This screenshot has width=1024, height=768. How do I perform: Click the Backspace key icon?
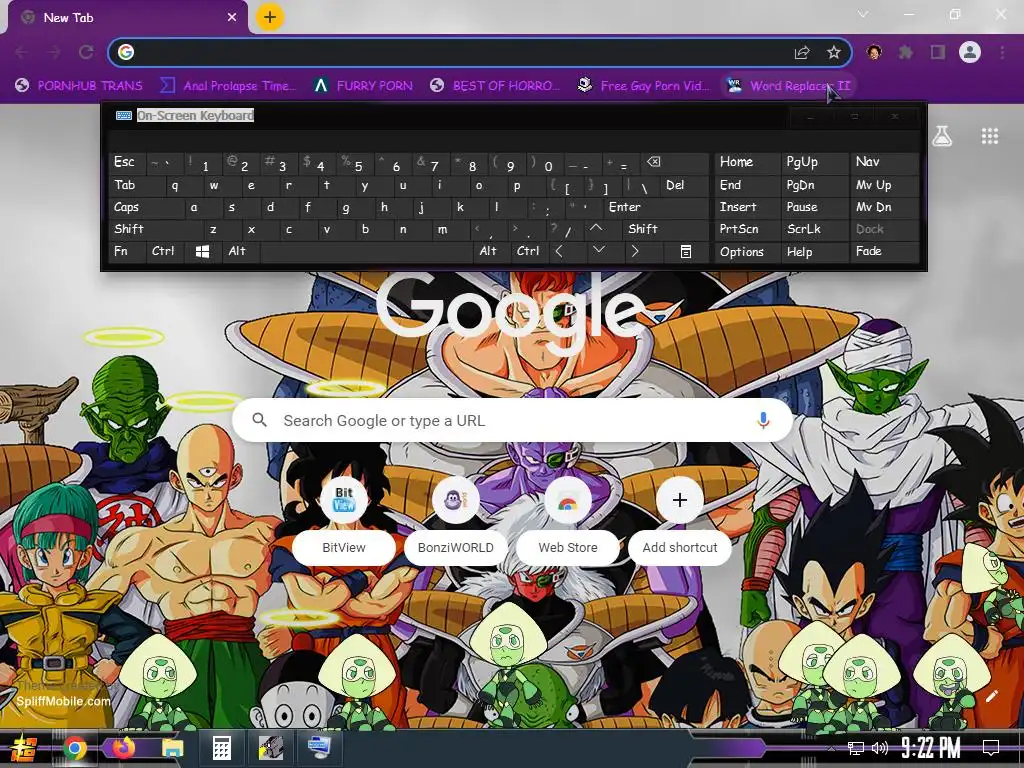[675, 163]
